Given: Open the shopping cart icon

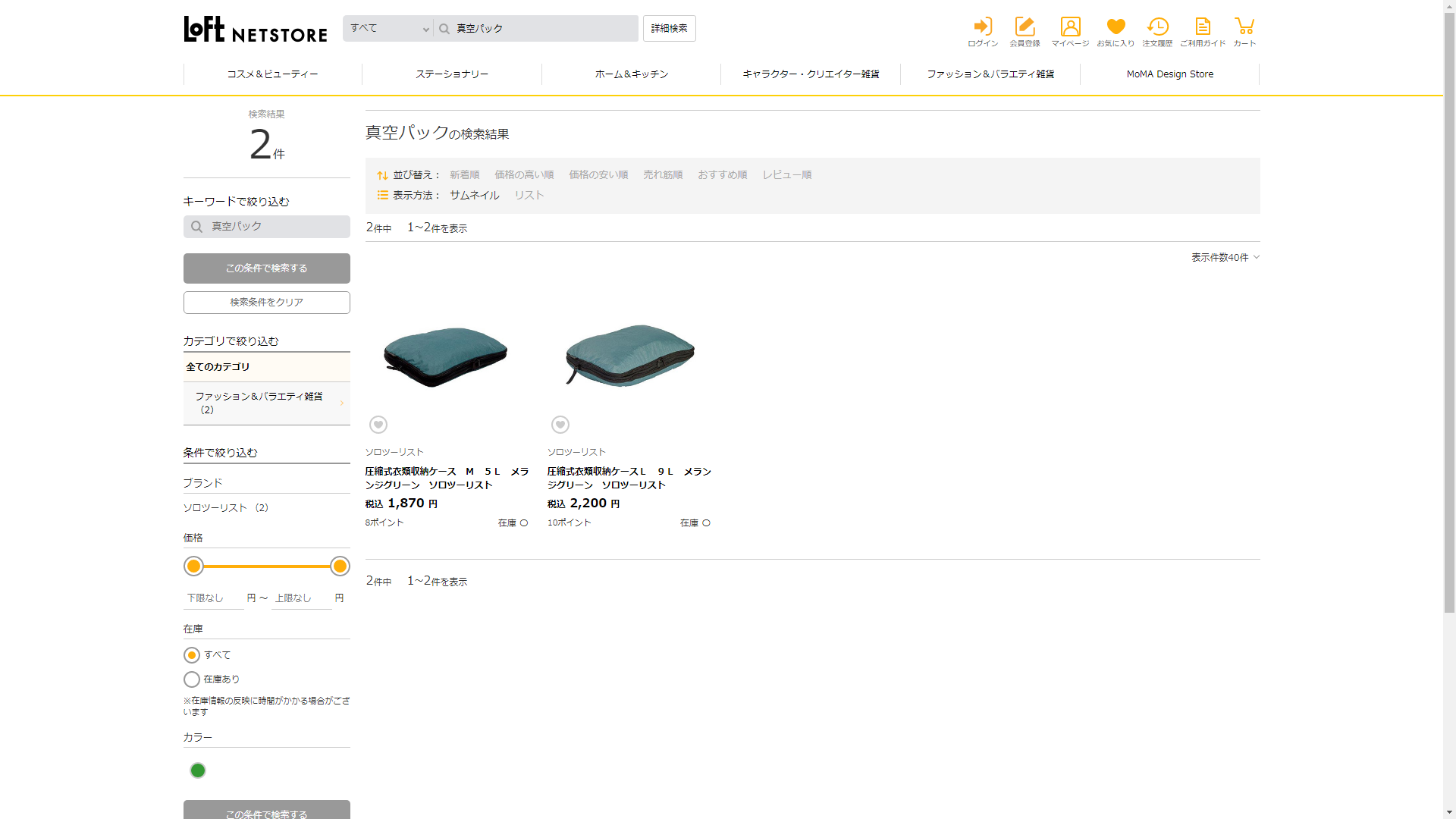Looking at the screenshot, I should pyautogui.click(x=1244, y=27).
